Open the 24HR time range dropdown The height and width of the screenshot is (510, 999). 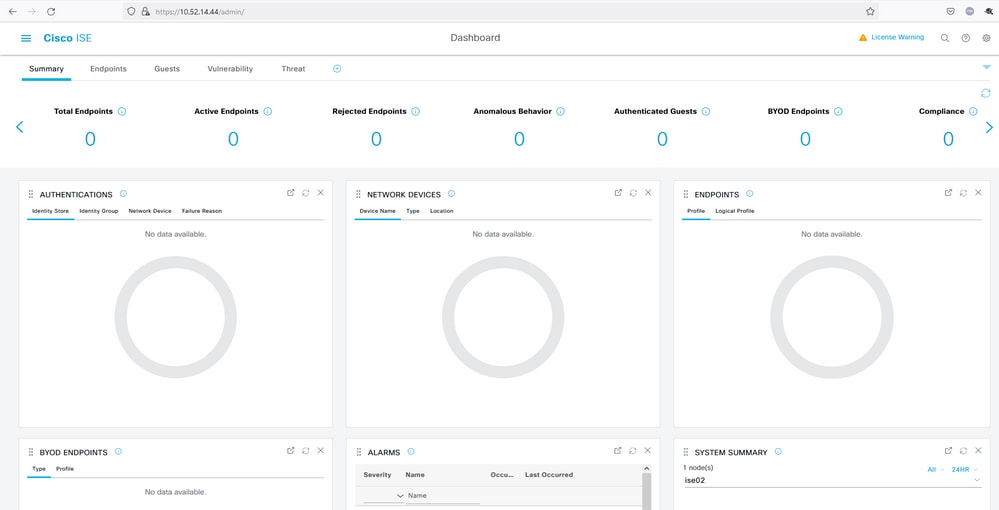coord(965,470)
